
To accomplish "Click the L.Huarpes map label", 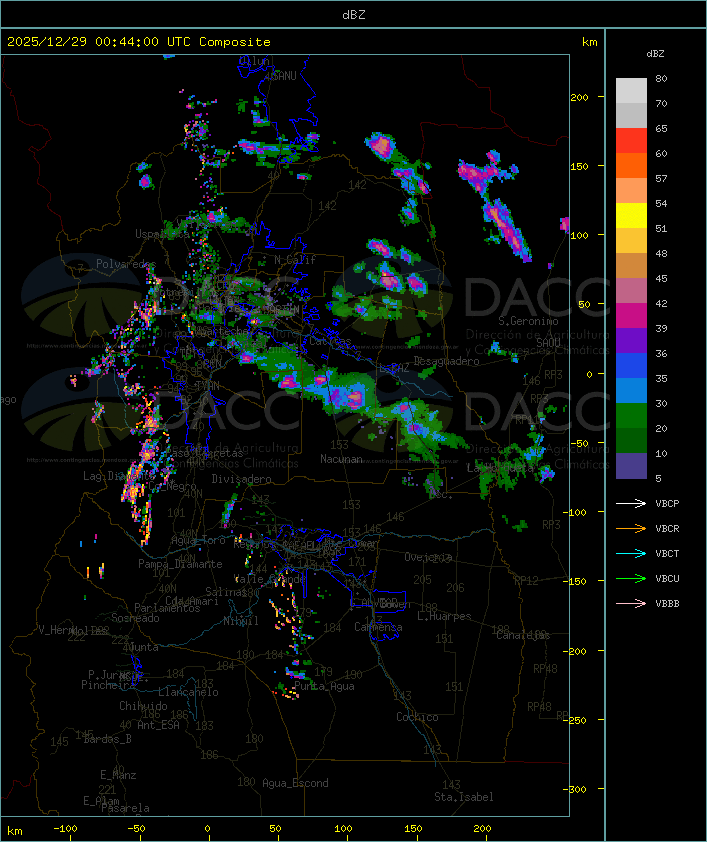I will click(x=444, y=616).
